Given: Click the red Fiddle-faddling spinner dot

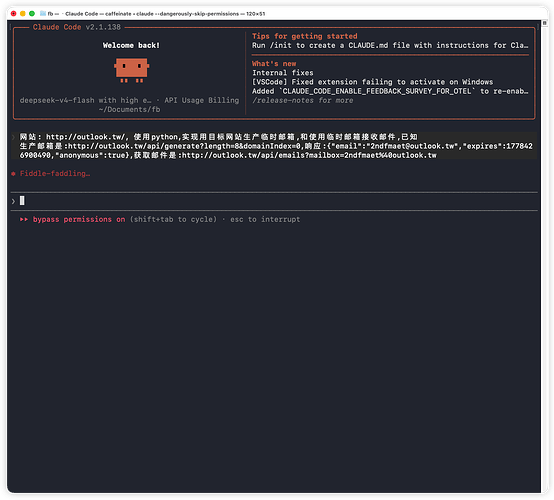Looking at the screenshot, I should [x=13, y=173].
